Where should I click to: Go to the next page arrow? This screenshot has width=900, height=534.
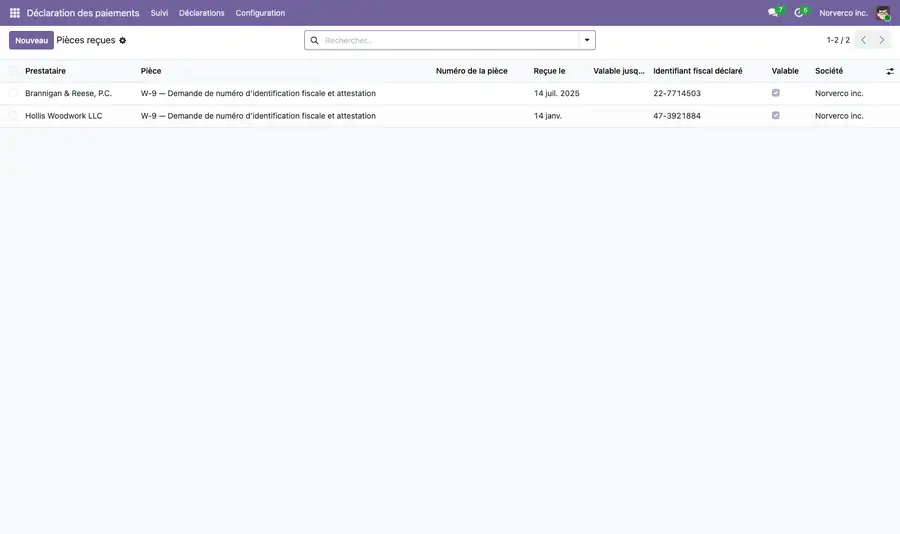[x=882, y=40]
